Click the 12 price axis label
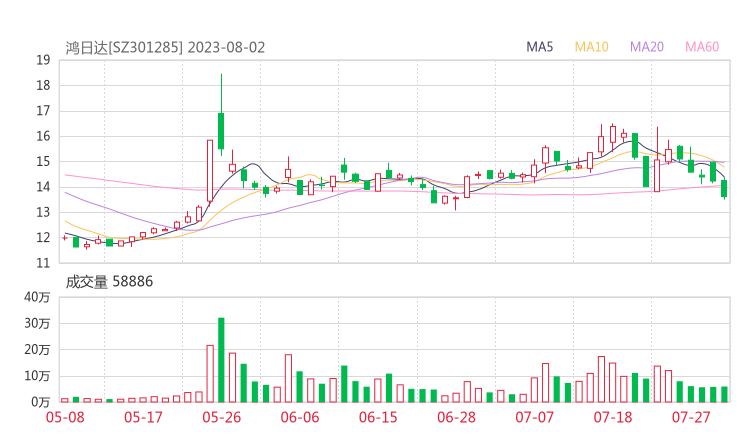Image resolution: width=740 pixels, height=440 pixels. tap(43, 238)
